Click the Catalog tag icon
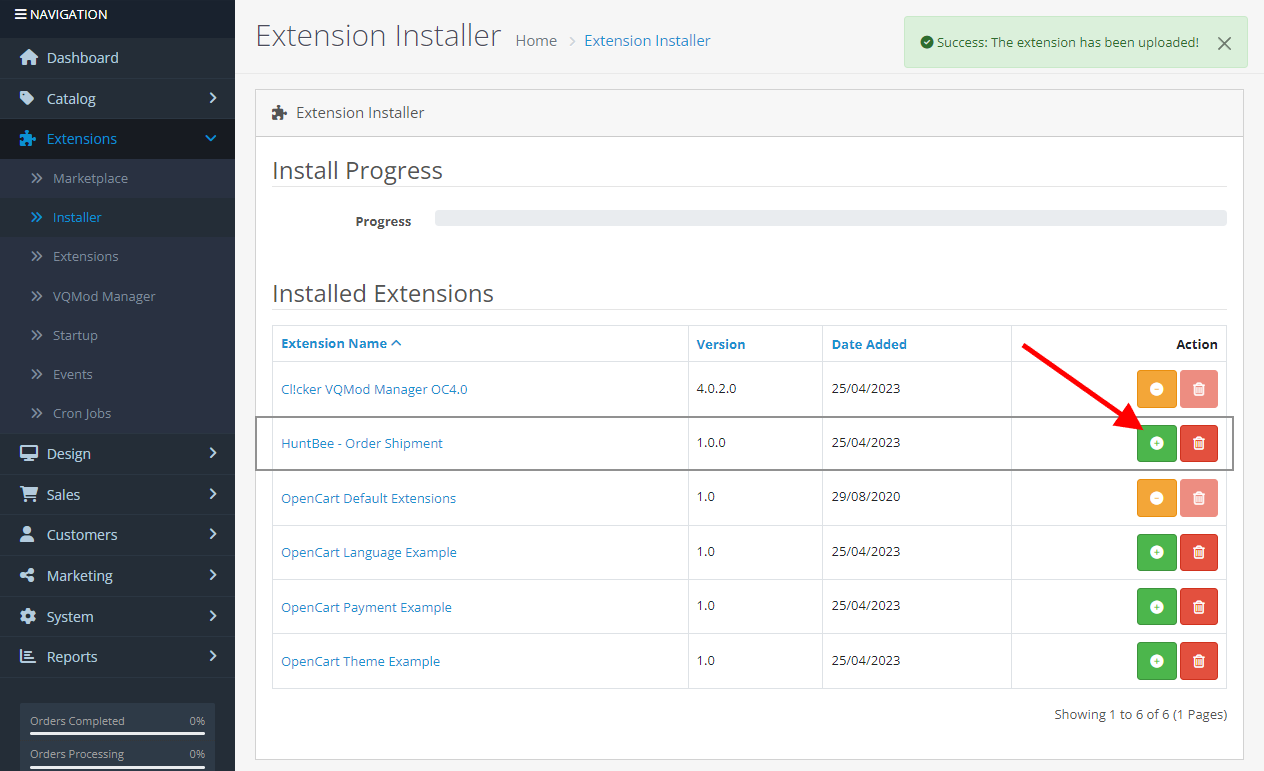This screenshot has width=1264, height=771. point(27,98)
